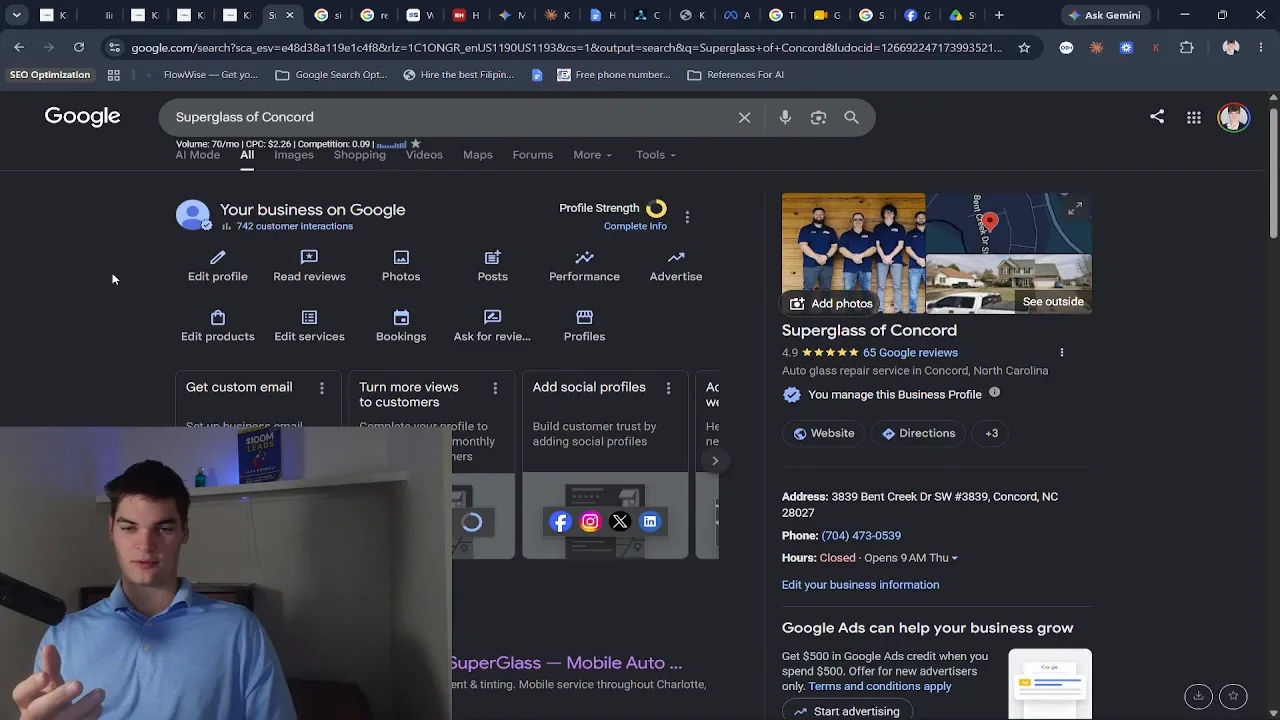Open Ask Gemini button in browser
The width and height of the screenshot is (1280, 720).
(x=1104, y=15)
